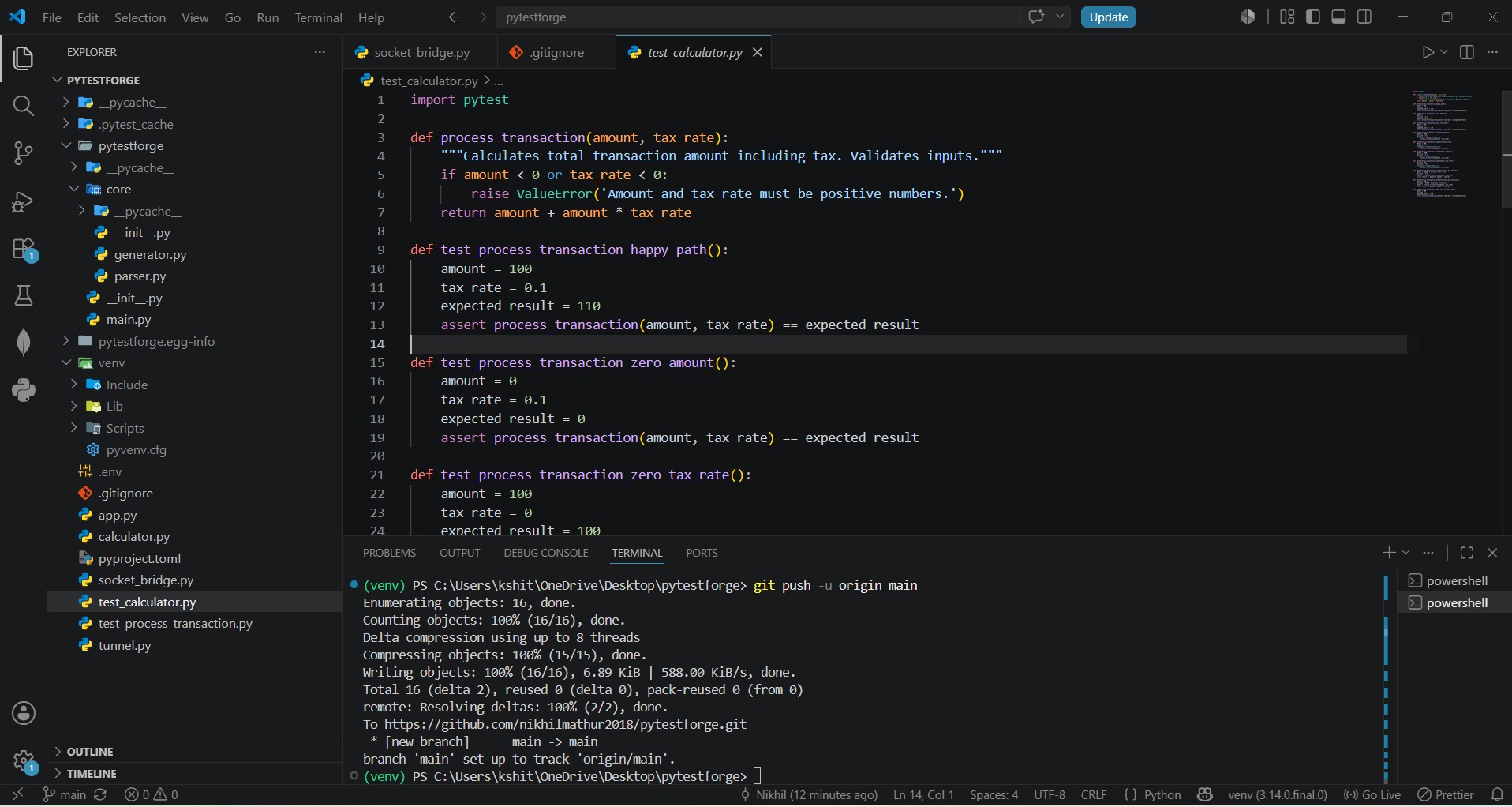The height and width of the screenshot is (807, 1512).
Task: Add a new terminal with plus icon
Action: coord(1389,553)
